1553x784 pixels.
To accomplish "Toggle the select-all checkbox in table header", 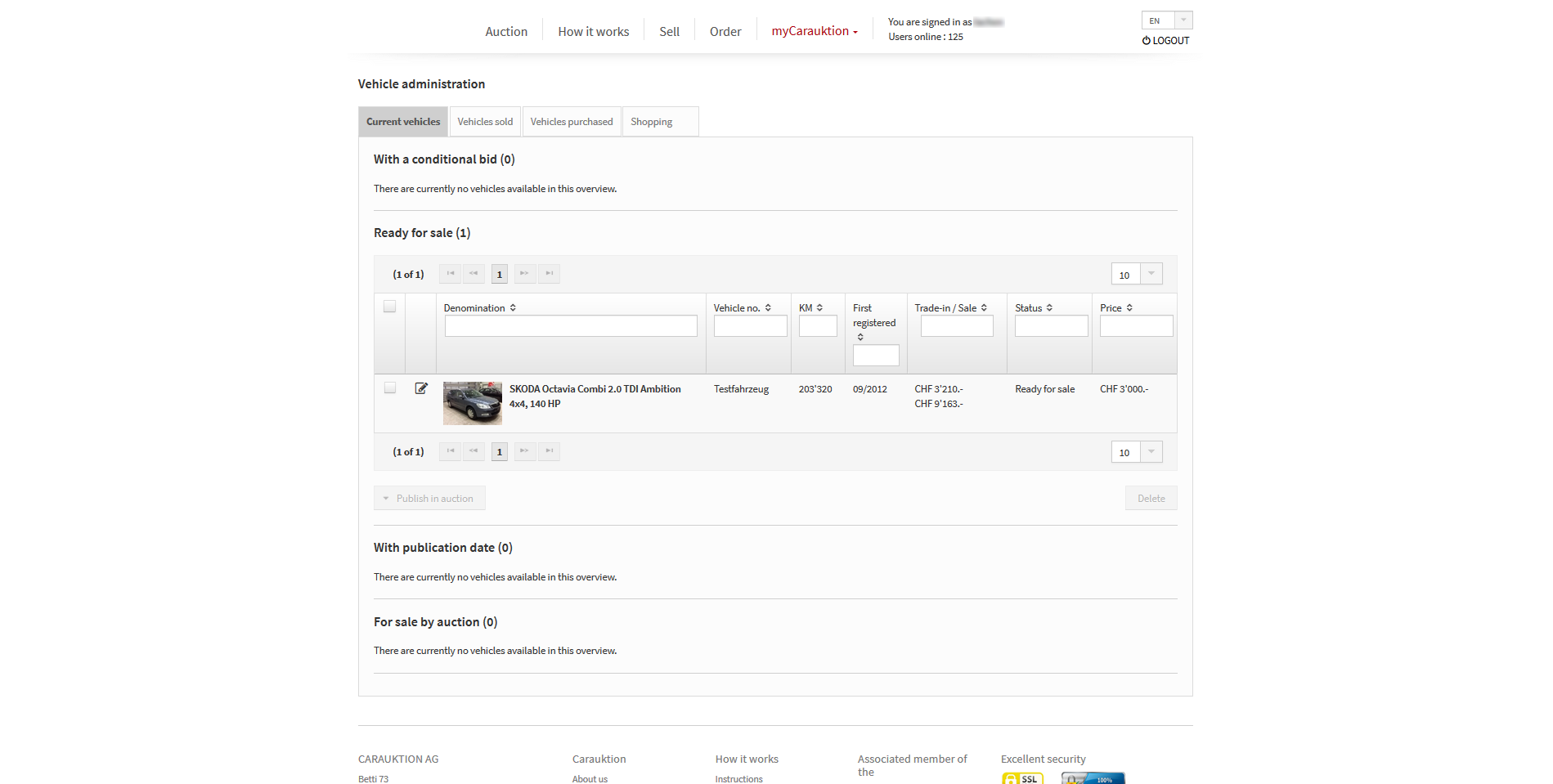I will tap(390, 307).
